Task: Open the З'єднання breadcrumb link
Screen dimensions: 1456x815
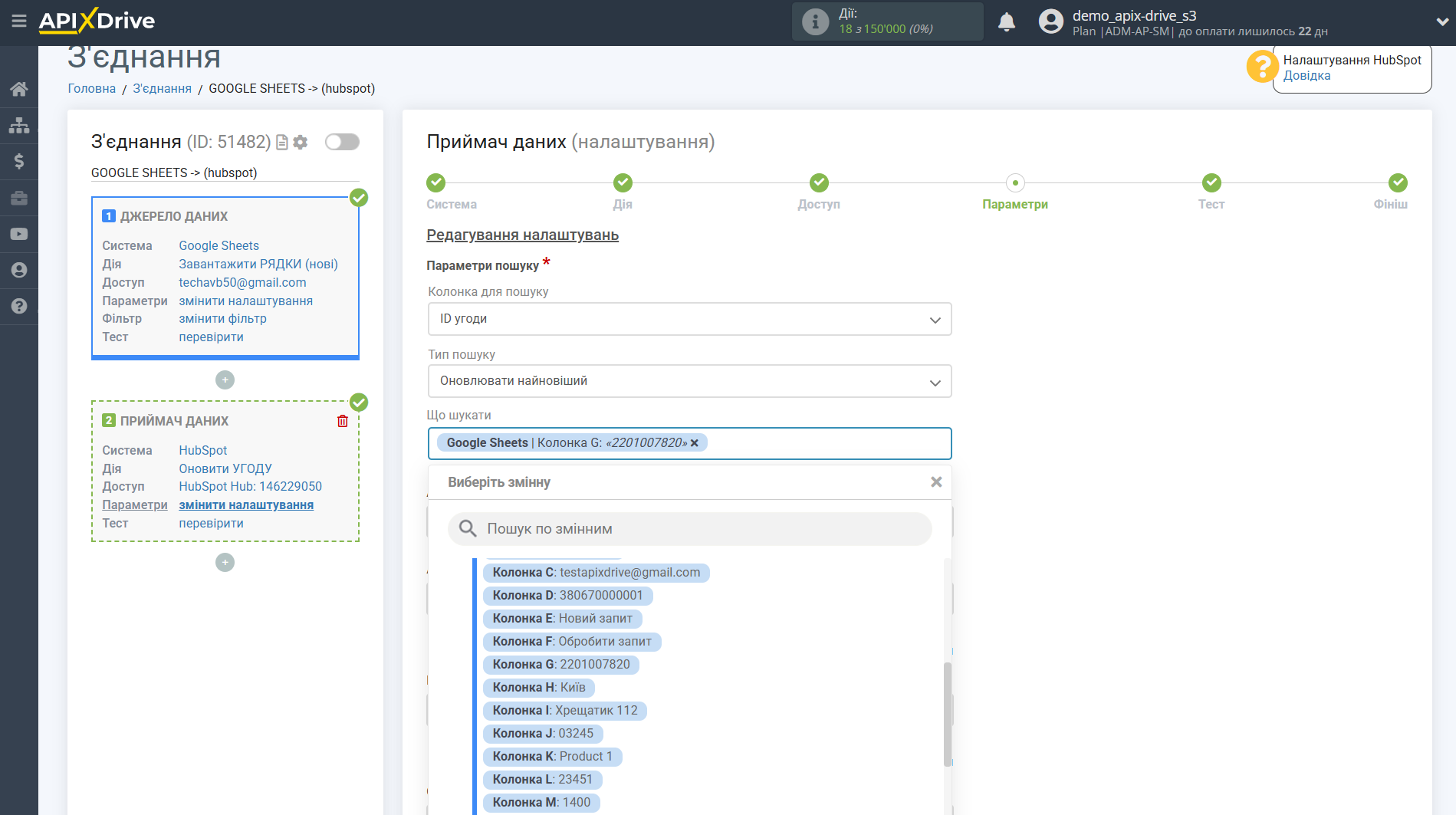Action: tap(163, 89)
